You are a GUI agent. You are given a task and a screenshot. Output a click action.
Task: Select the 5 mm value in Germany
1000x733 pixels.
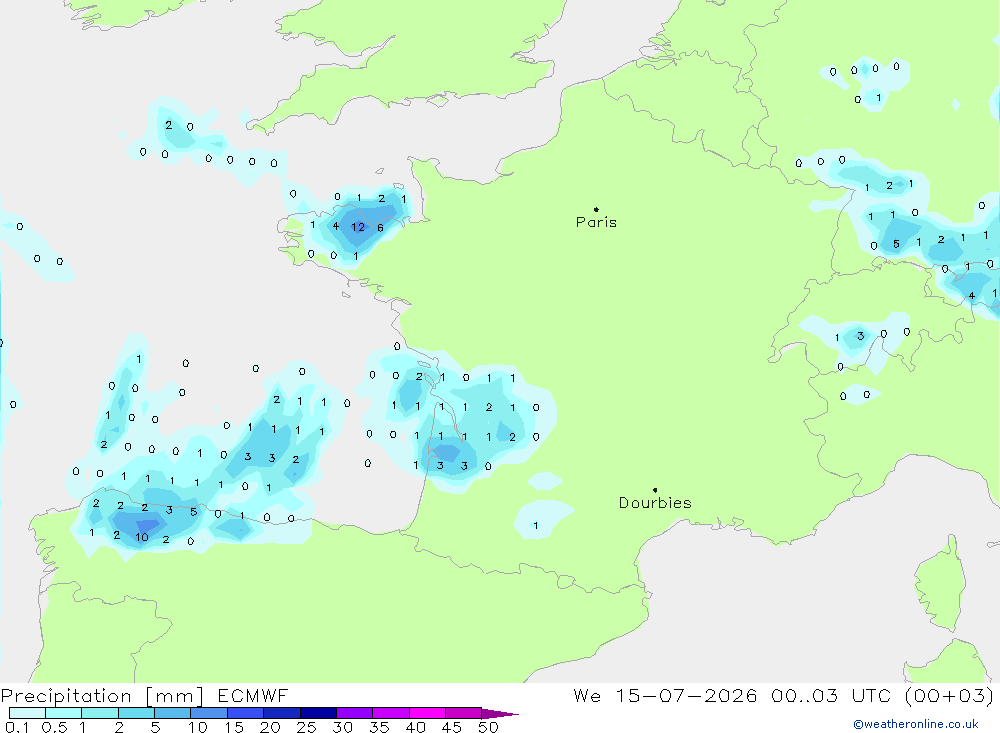[896, 244]
